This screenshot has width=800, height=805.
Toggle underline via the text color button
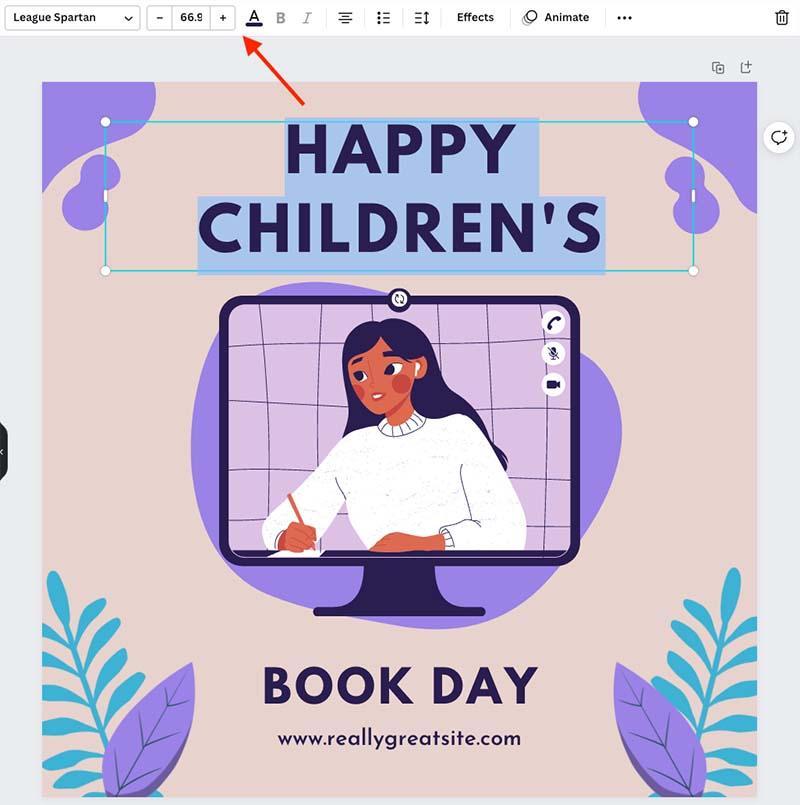[x=254, y=17]
